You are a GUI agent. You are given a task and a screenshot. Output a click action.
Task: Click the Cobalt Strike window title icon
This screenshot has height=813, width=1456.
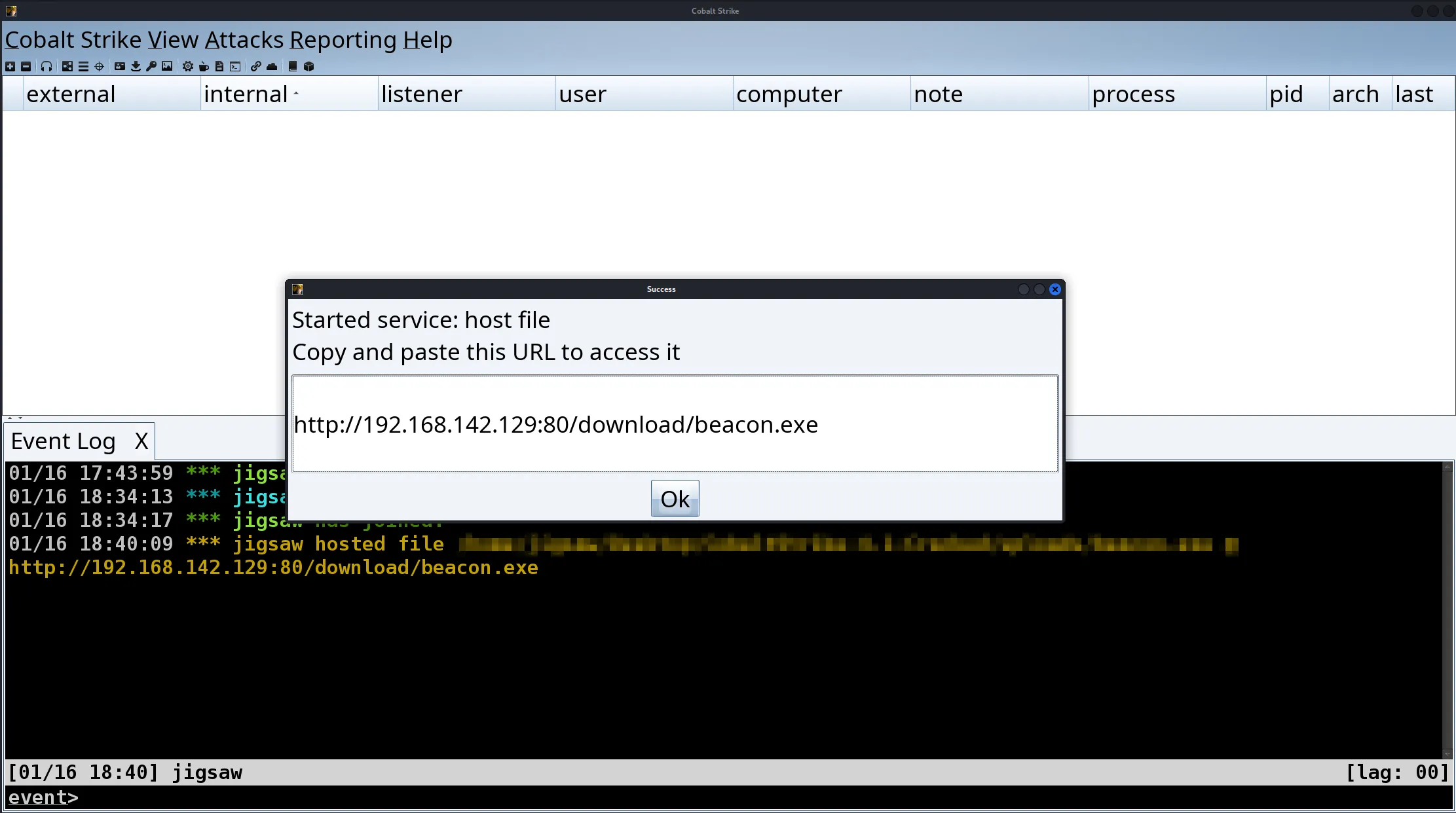[11, 10]
